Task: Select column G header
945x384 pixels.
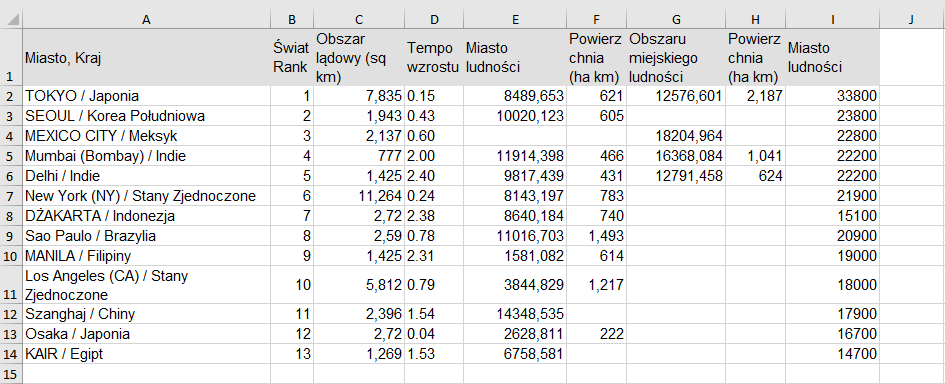Action: point(676,19)
